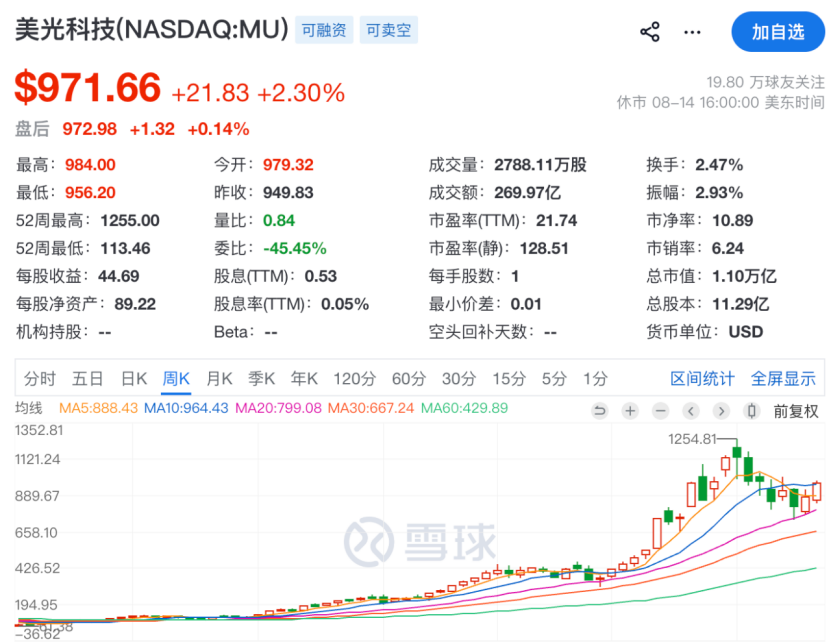This screenshot has height=642, width=831.
Task: Open the three-dot more options menu
Action: pyautogui.click(x=692, y=32)
